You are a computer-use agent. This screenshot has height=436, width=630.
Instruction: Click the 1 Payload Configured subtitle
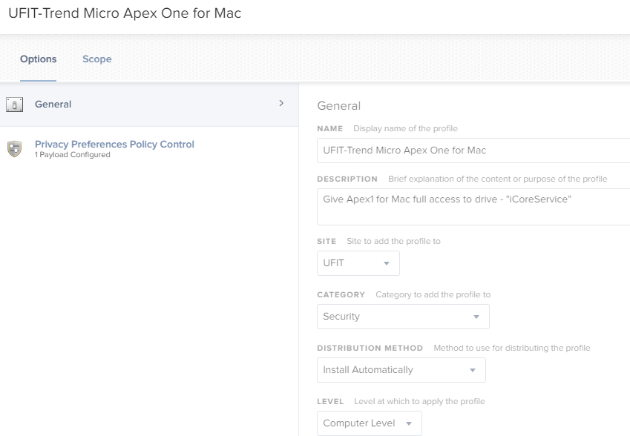point(72,155)
